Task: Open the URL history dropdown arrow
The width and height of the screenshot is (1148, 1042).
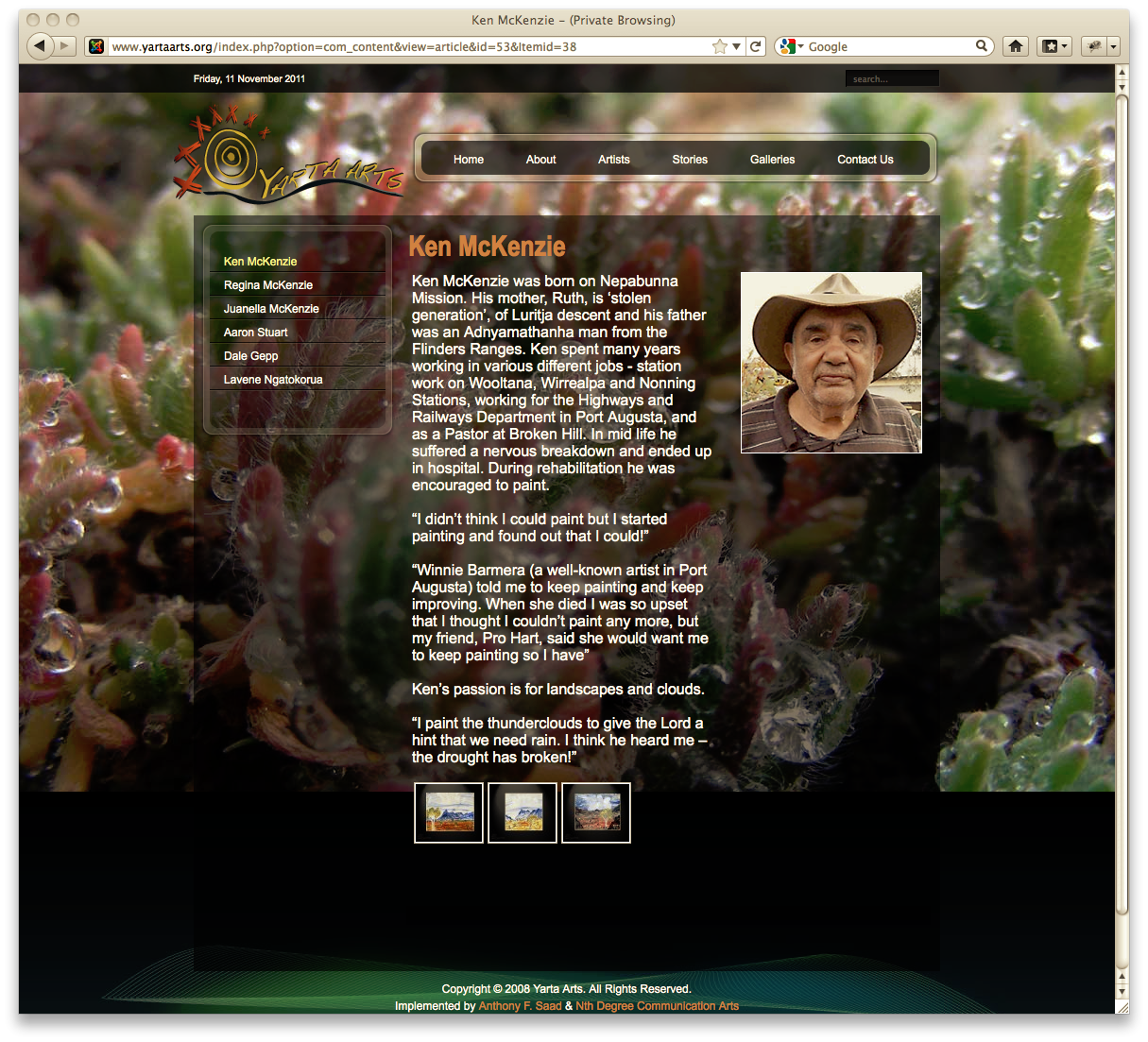Action: tap(736, 46)
